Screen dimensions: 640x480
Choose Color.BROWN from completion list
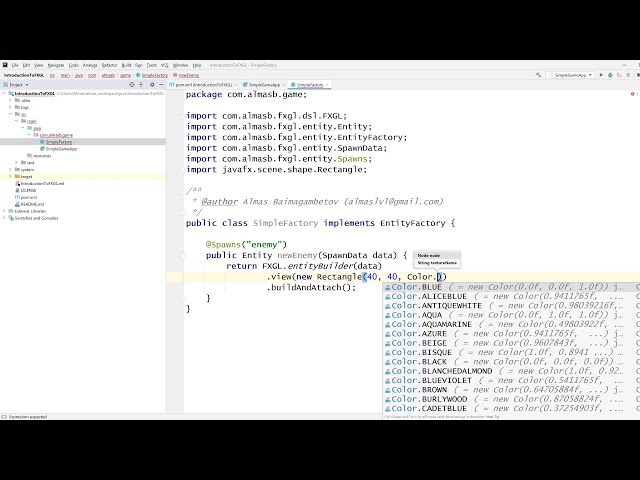coord(511,390)
